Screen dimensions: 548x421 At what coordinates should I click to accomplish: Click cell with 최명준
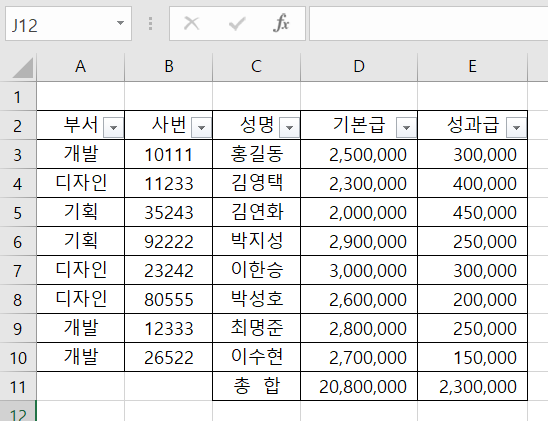click(257, 328)
